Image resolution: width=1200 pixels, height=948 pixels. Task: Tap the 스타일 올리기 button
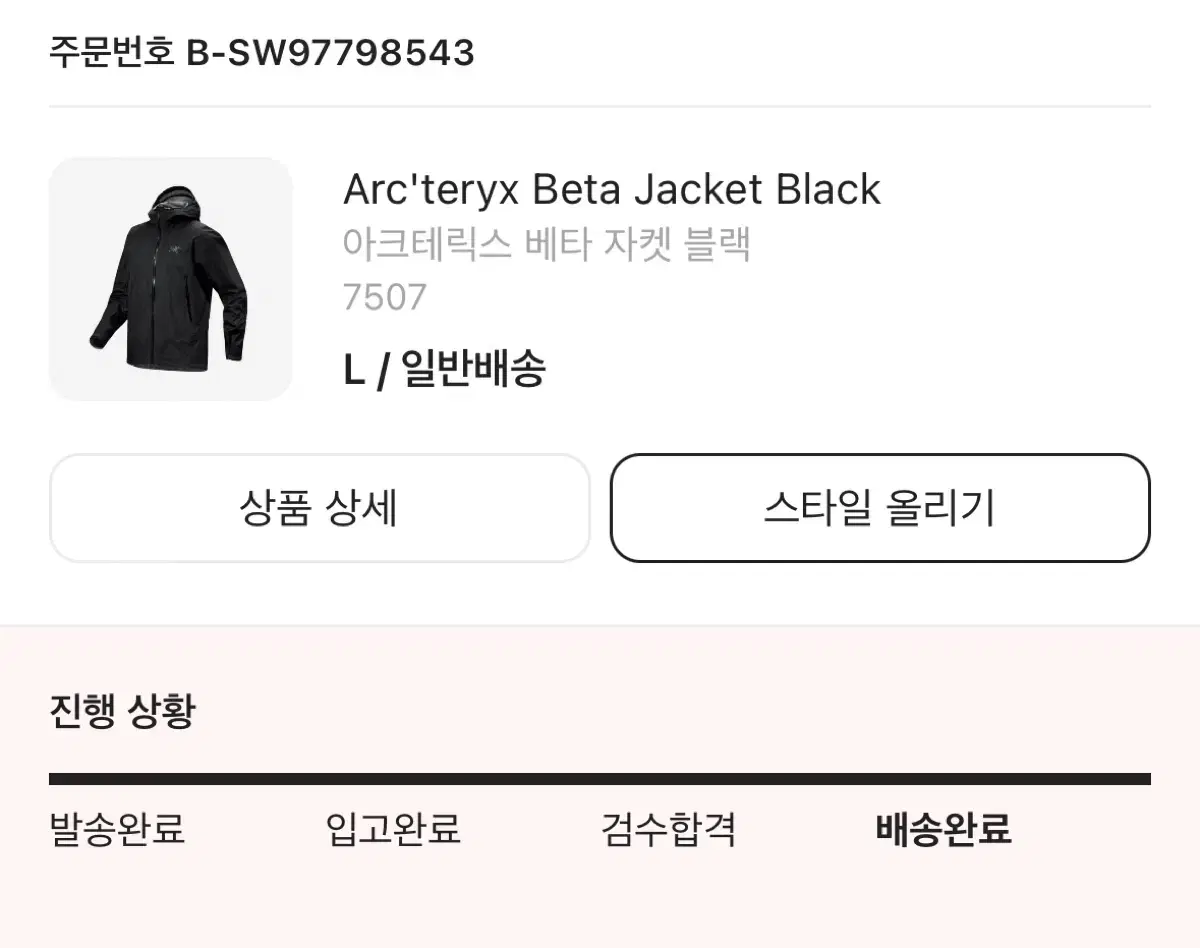pyautogui.click(x=880, y=508)
